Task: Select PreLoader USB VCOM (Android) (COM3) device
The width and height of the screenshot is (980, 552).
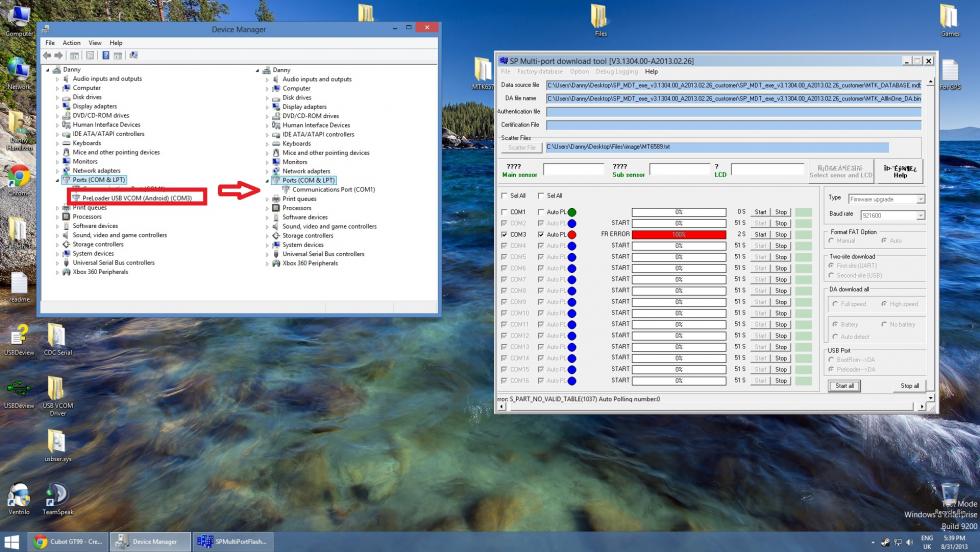Action: coord(137,198)
